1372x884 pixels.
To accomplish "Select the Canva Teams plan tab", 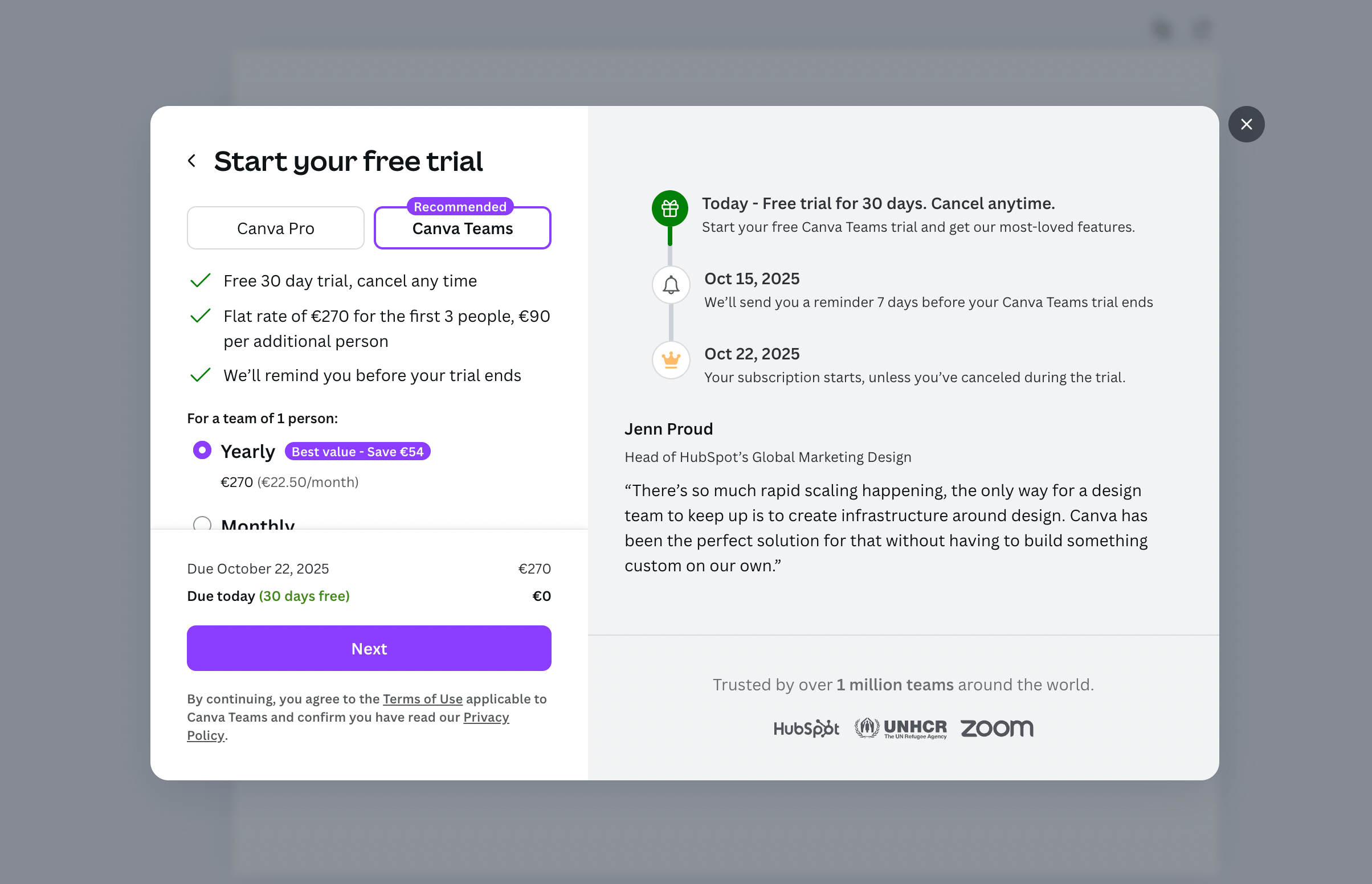I will click(x=462, y=230).
